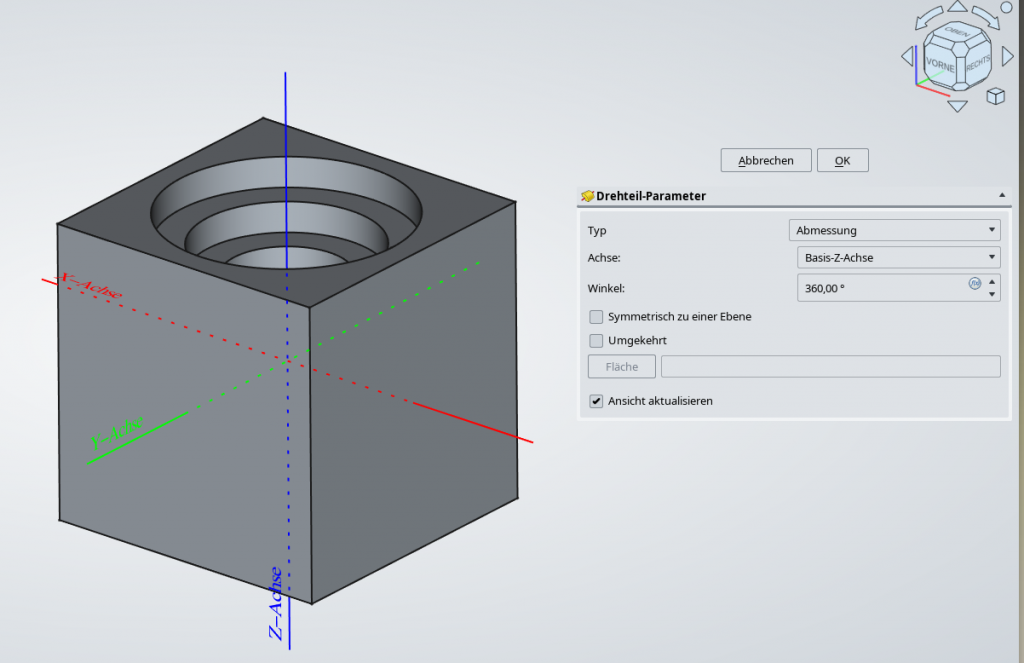The height and width of the screenshot is (663, 1024).
Task: Click the VORNE face on navigation cube
Action: click(x=941, y=64)
